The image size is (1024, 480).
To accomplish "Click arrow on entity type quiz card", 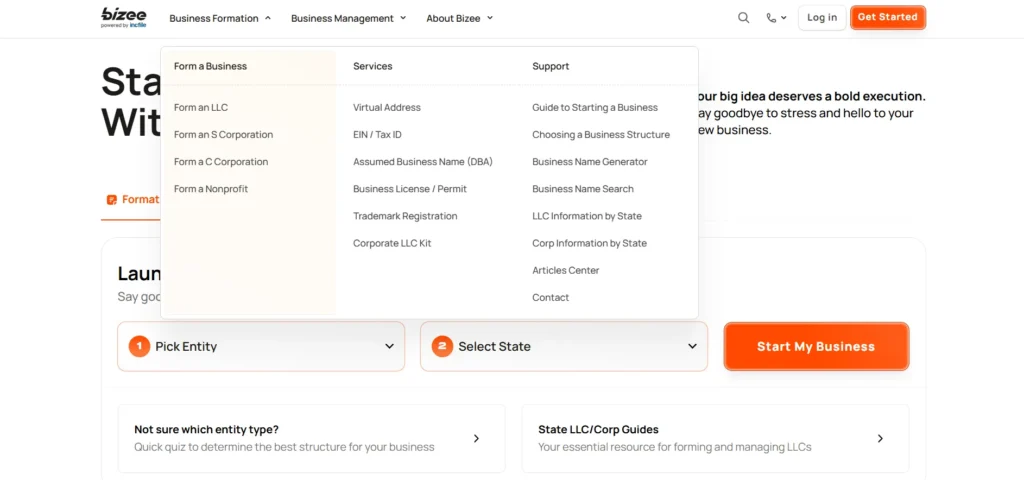I will [x=476, y=438].
